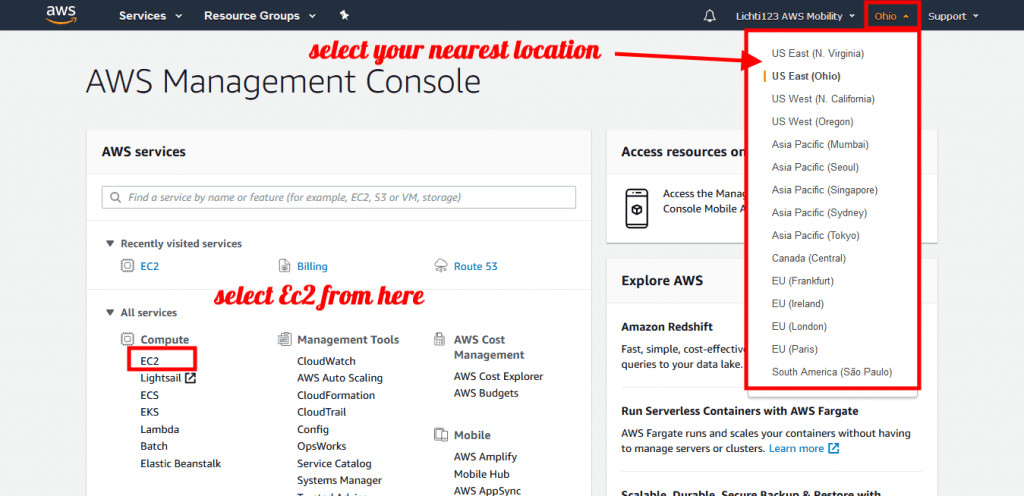
Task: Select Asia Pacific (Sydney) region
Action: [x=820, y=213]
